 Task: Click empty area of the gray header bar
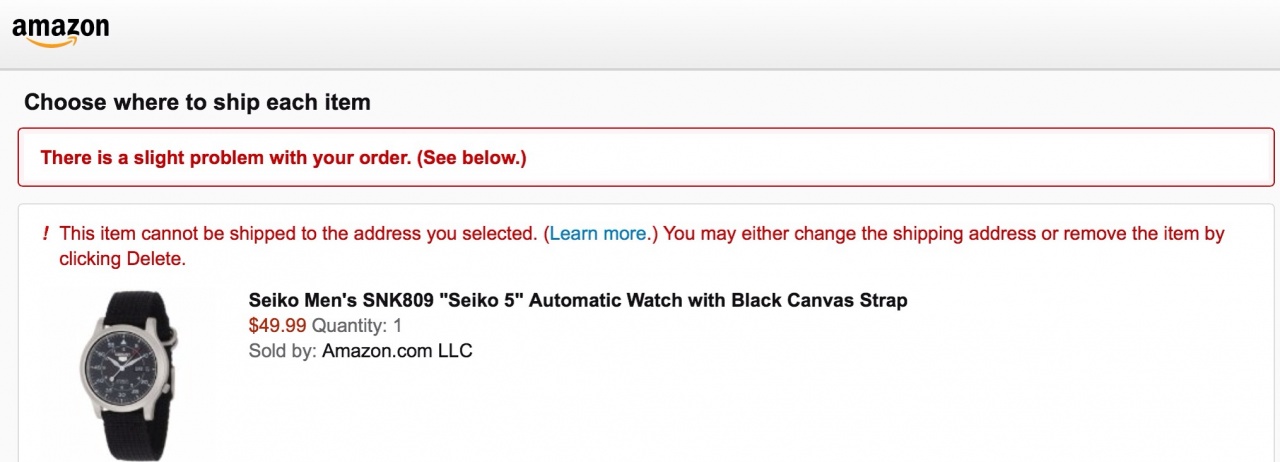tap(700, 35)
